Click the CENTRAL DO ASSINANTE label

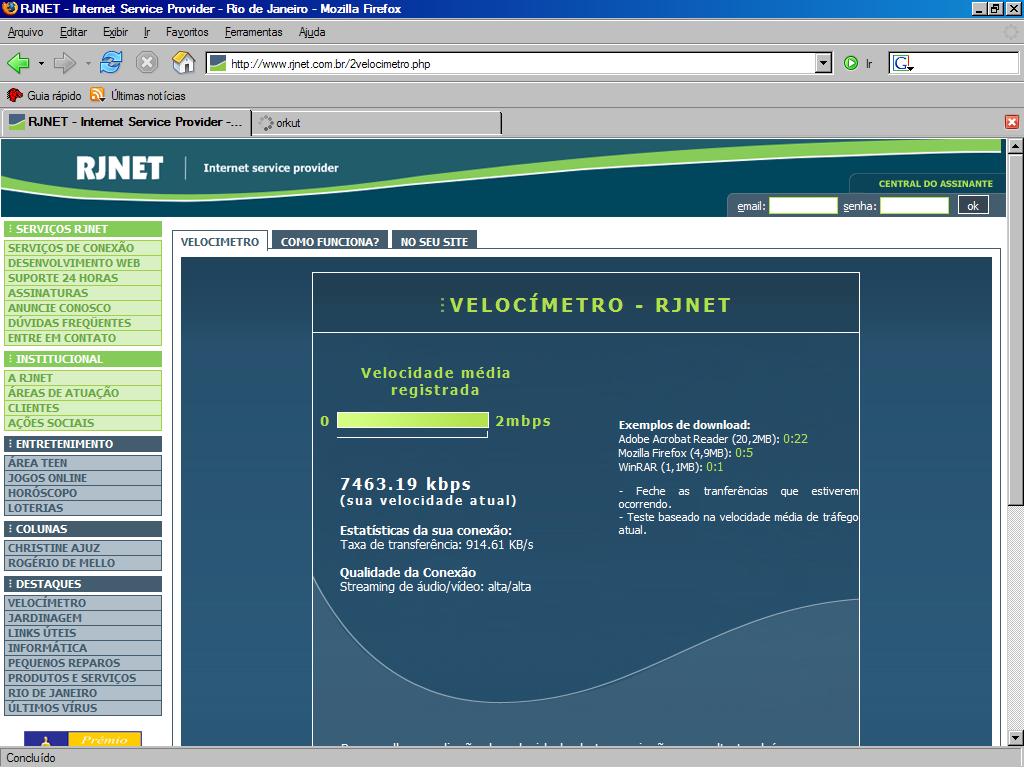point(935,184)
